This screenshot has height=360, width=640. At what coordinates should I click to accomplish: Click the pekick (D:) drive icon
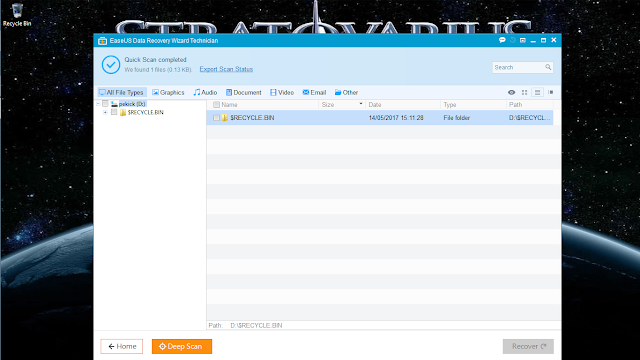tap(114, 104)
